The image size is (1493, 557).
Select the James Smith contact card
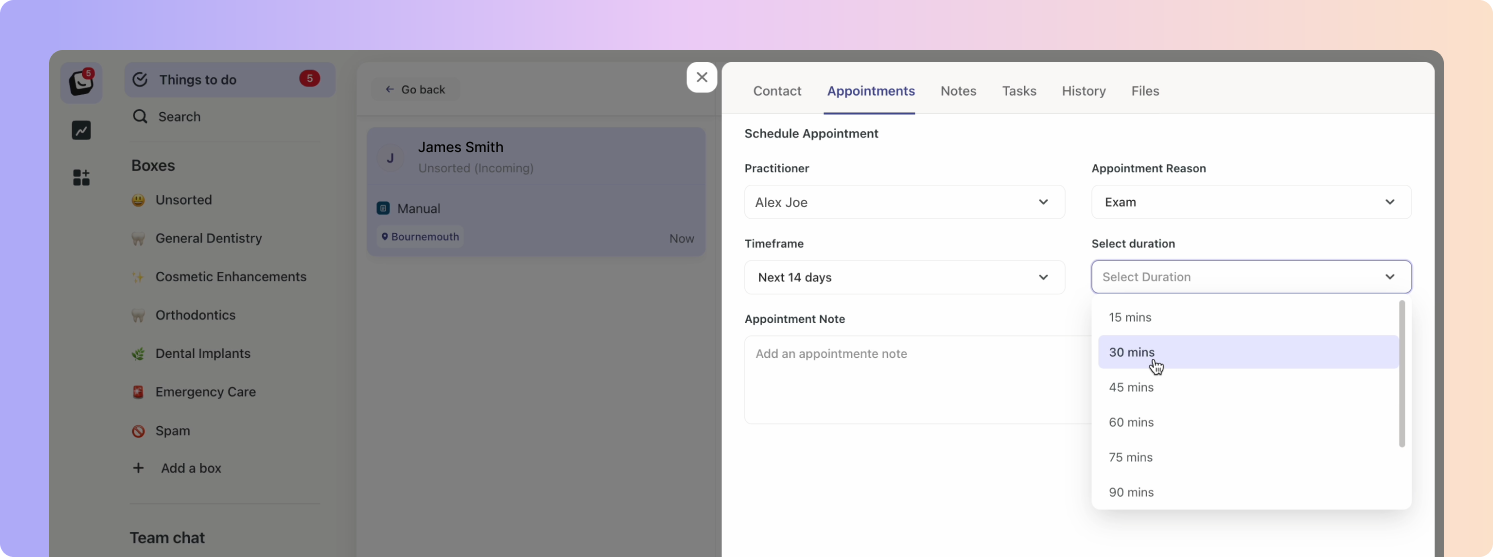[536, 191]
